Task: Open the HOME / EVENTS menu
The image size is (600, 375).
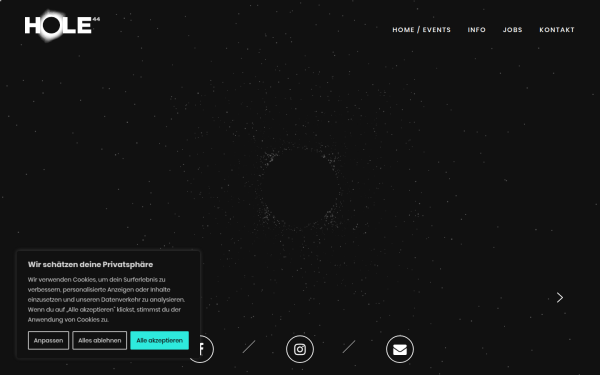Action: pyautogui.click(x=421, y=30)
